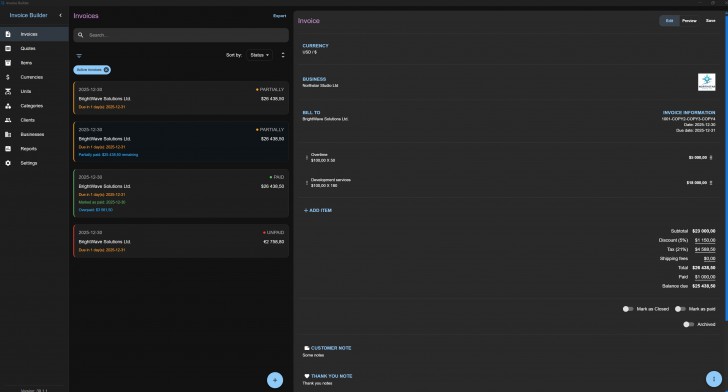Click the BrightWave Solutions Ltd. Bill To value
This screenshot has height=392, width=728.
tap(325, 119)
